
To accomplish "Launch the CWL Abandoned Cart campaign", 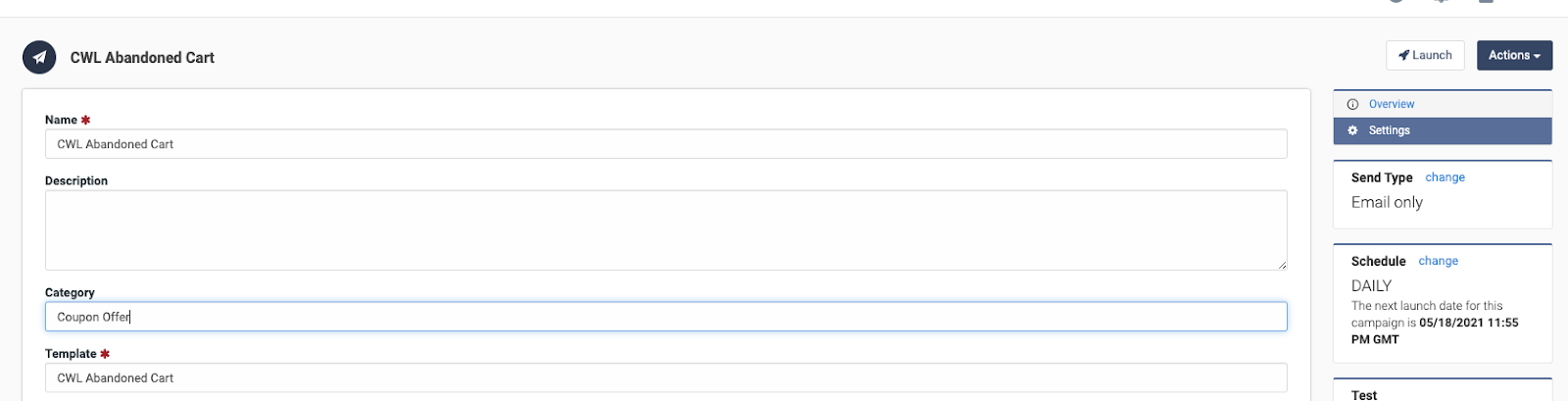I will click(1425, 56).
